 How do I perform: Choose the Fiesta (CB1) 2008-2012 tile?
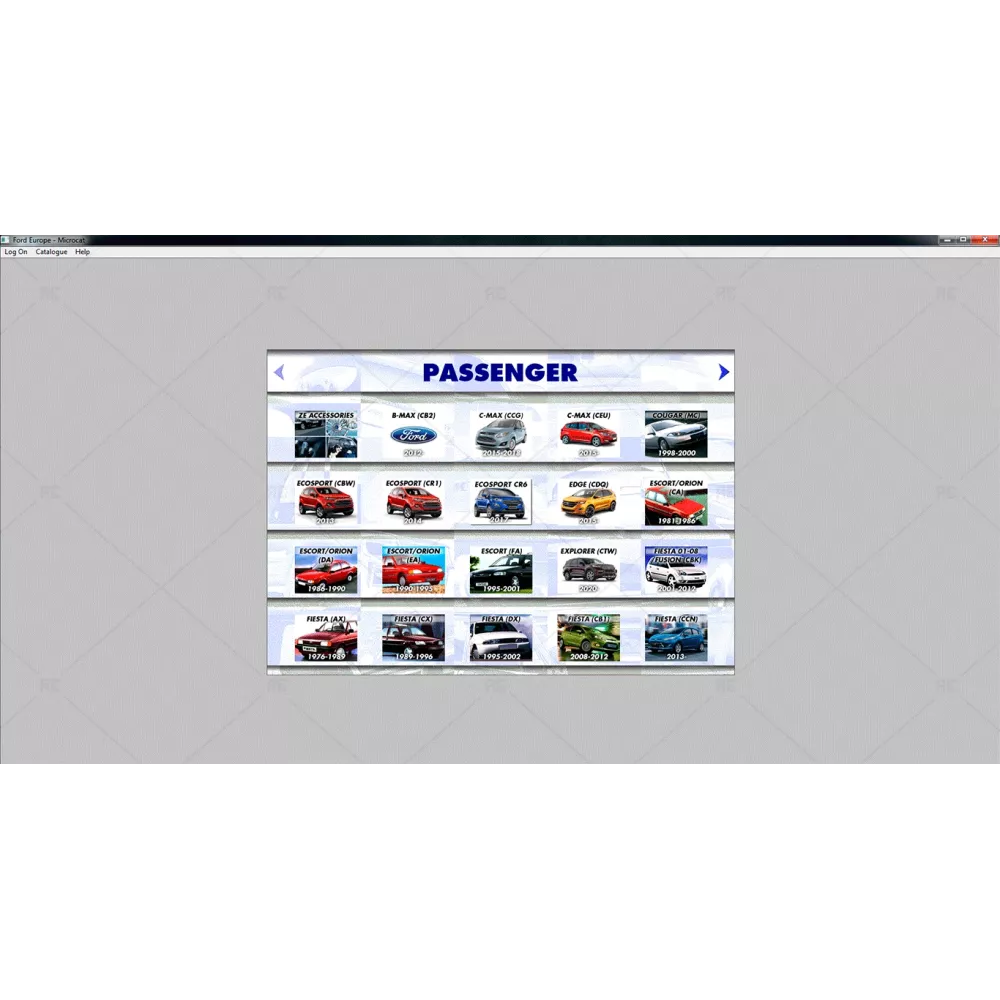(589, 638)
